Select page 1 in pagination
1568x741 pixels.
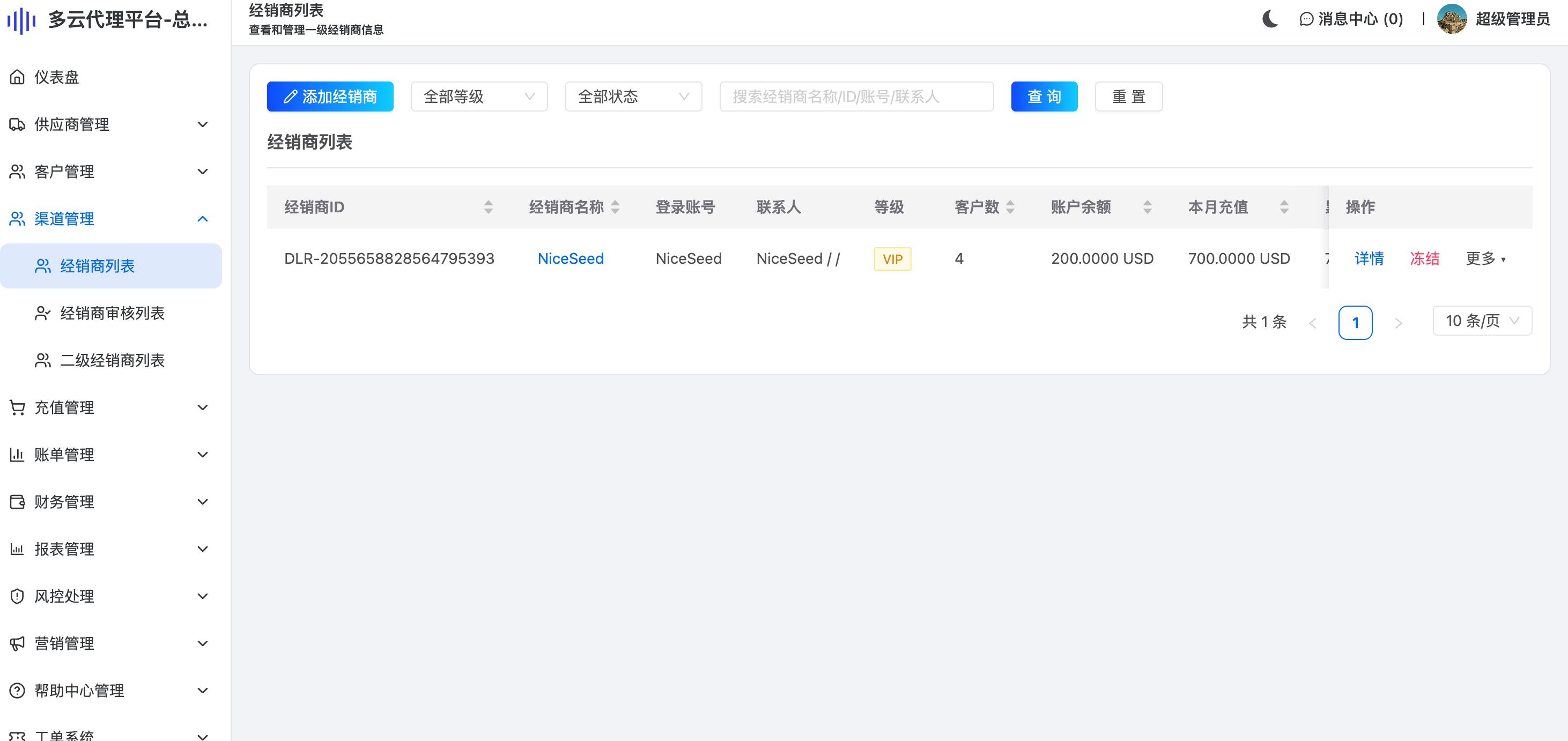(x=1356, y=322)
